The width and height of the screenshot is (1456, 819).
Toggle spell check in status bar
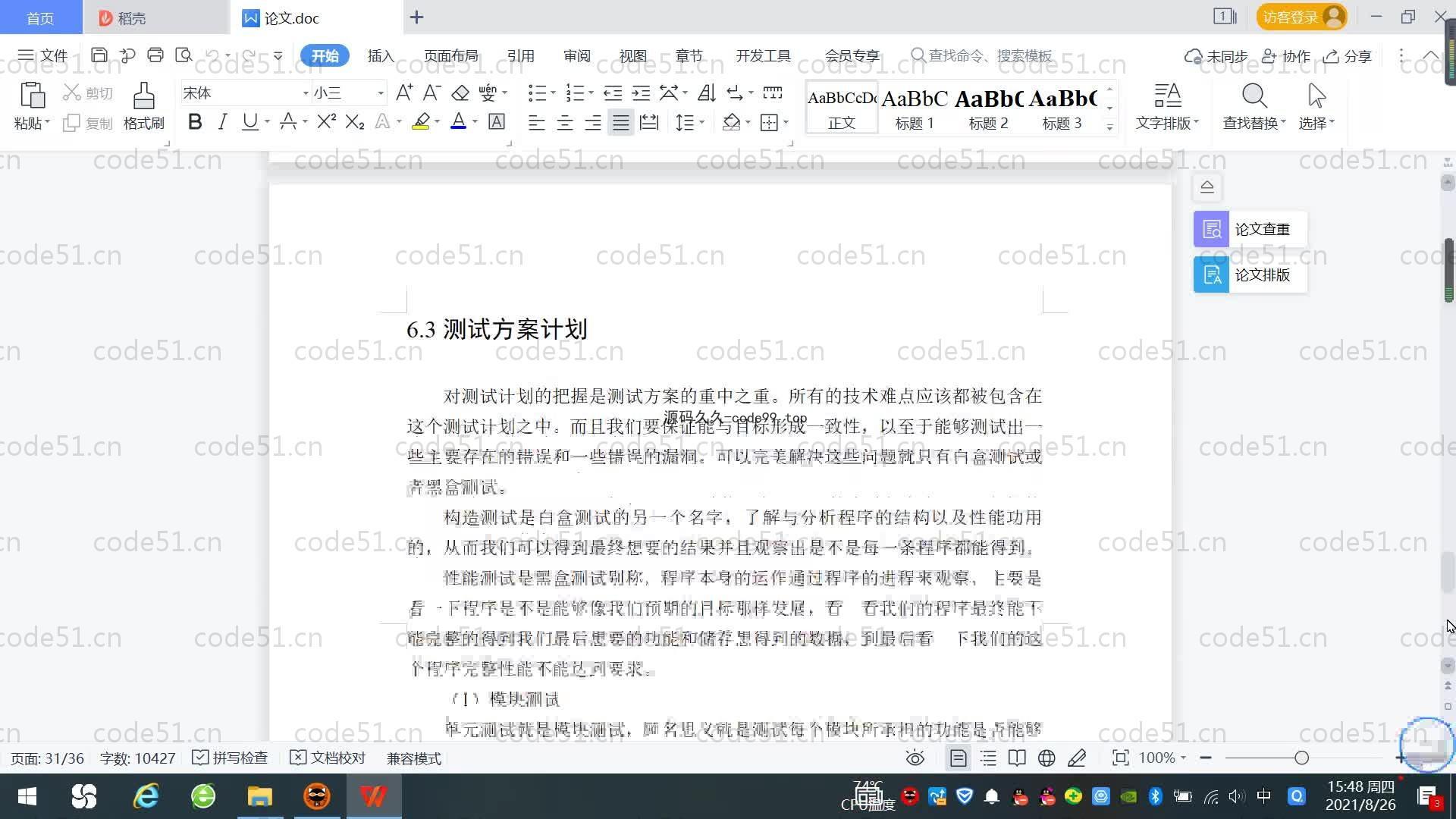pyautogui.click(x=230, y=758)
